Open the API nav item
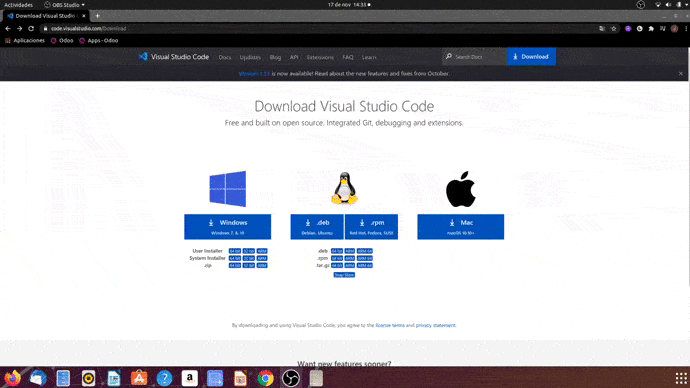The width and height of the screenshot is (690, 388). coord(294,57)
